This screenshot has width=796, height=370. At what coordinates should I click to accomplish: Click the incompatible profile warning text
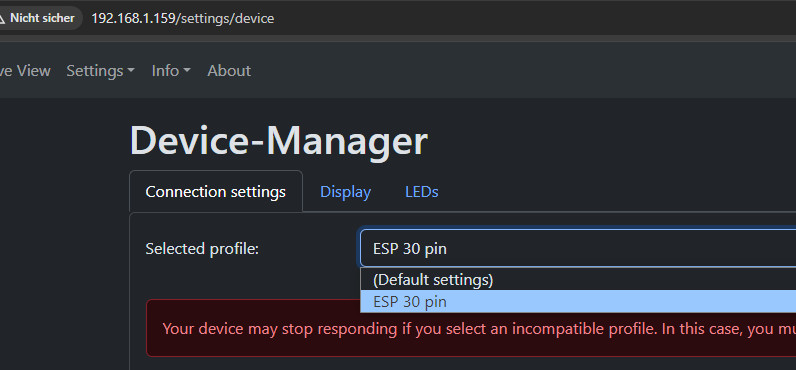479,328
